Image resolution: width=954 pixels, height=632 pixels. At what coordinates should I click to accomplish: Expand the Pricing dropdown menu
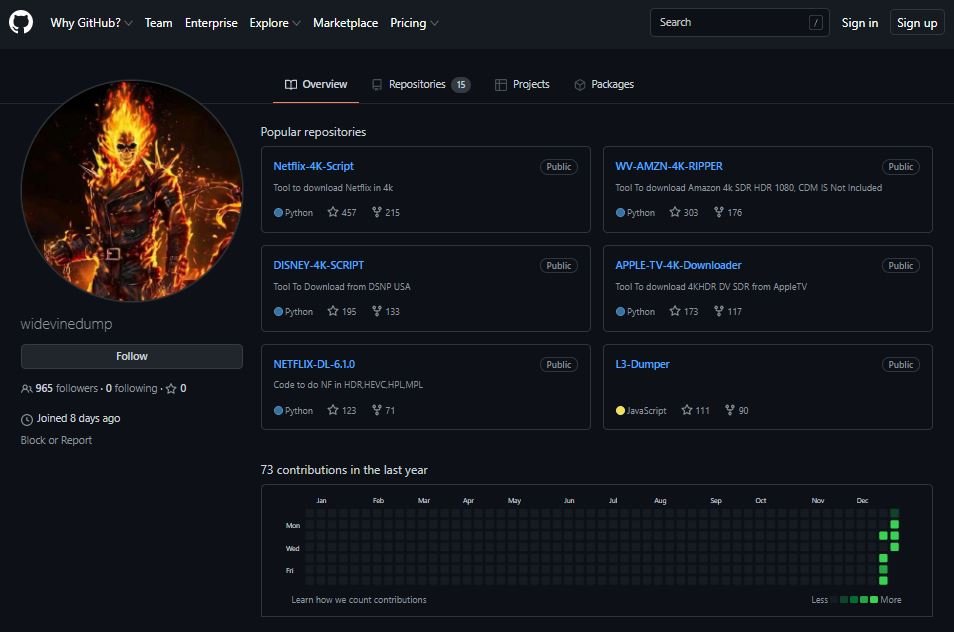click(414, 23)
